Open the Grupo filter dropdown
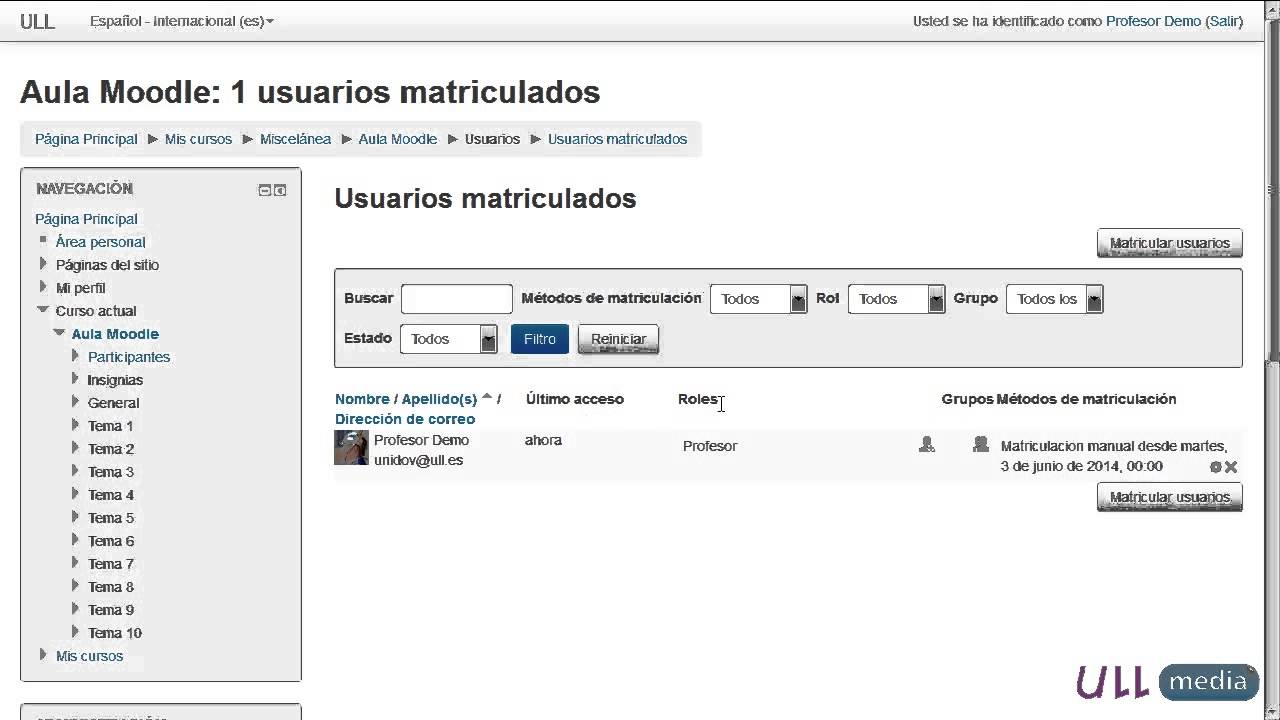This screenshot has width=1280, height=720. tap(1054, 299)
